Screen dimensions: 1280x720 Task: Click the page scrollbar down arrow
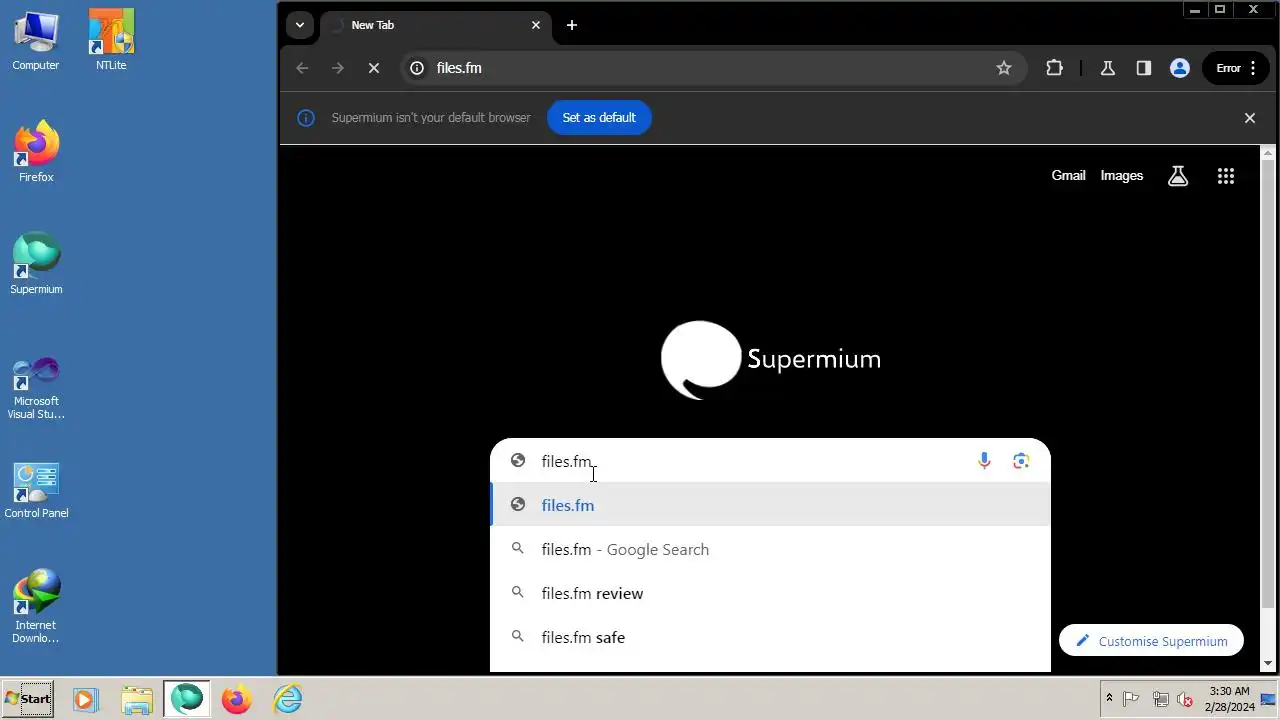click(x=1268, y=663)
